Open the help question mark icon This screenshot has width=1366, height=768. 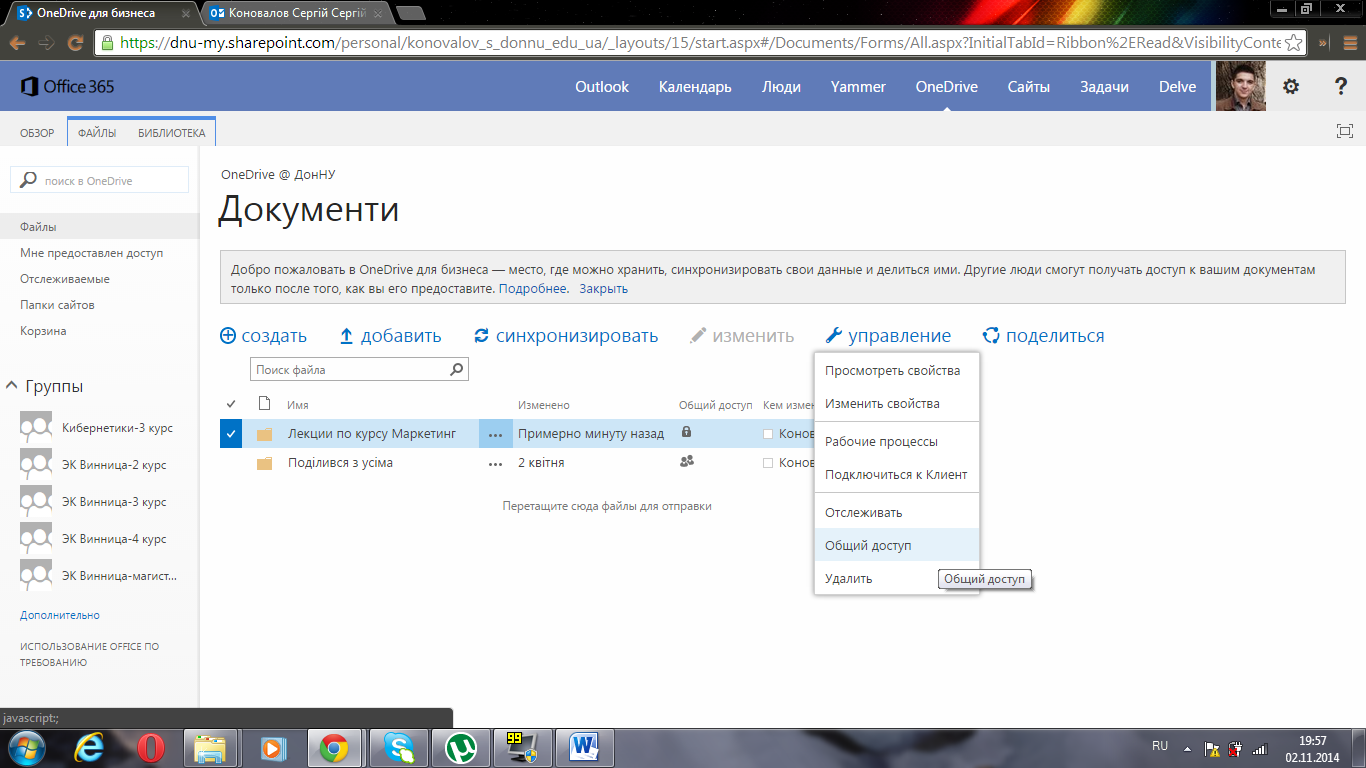[1341, 87]
